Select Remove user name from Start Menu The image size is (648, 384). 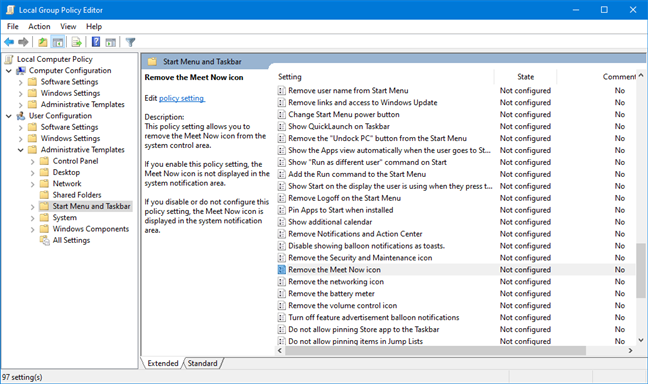[348, 91]
